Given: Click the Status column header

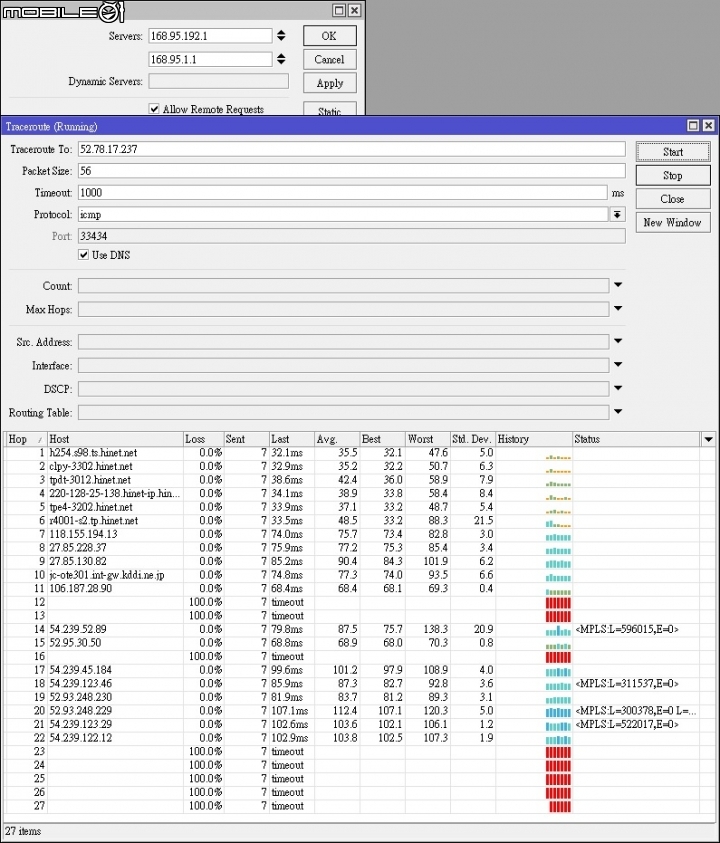Looking at the screenshot, I should point(636,439).
